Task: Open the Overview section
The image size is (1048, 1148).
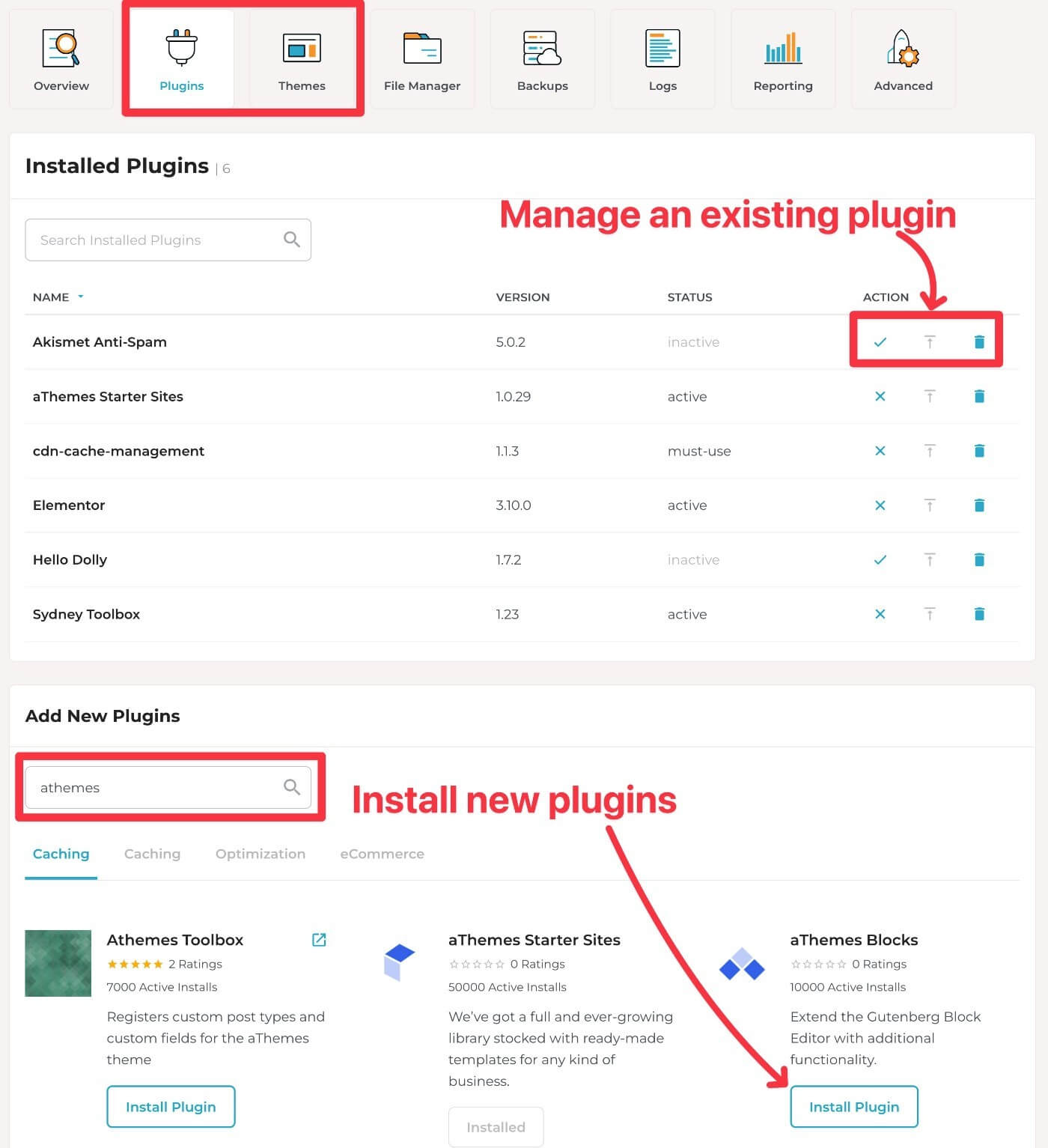Action: 61,60
